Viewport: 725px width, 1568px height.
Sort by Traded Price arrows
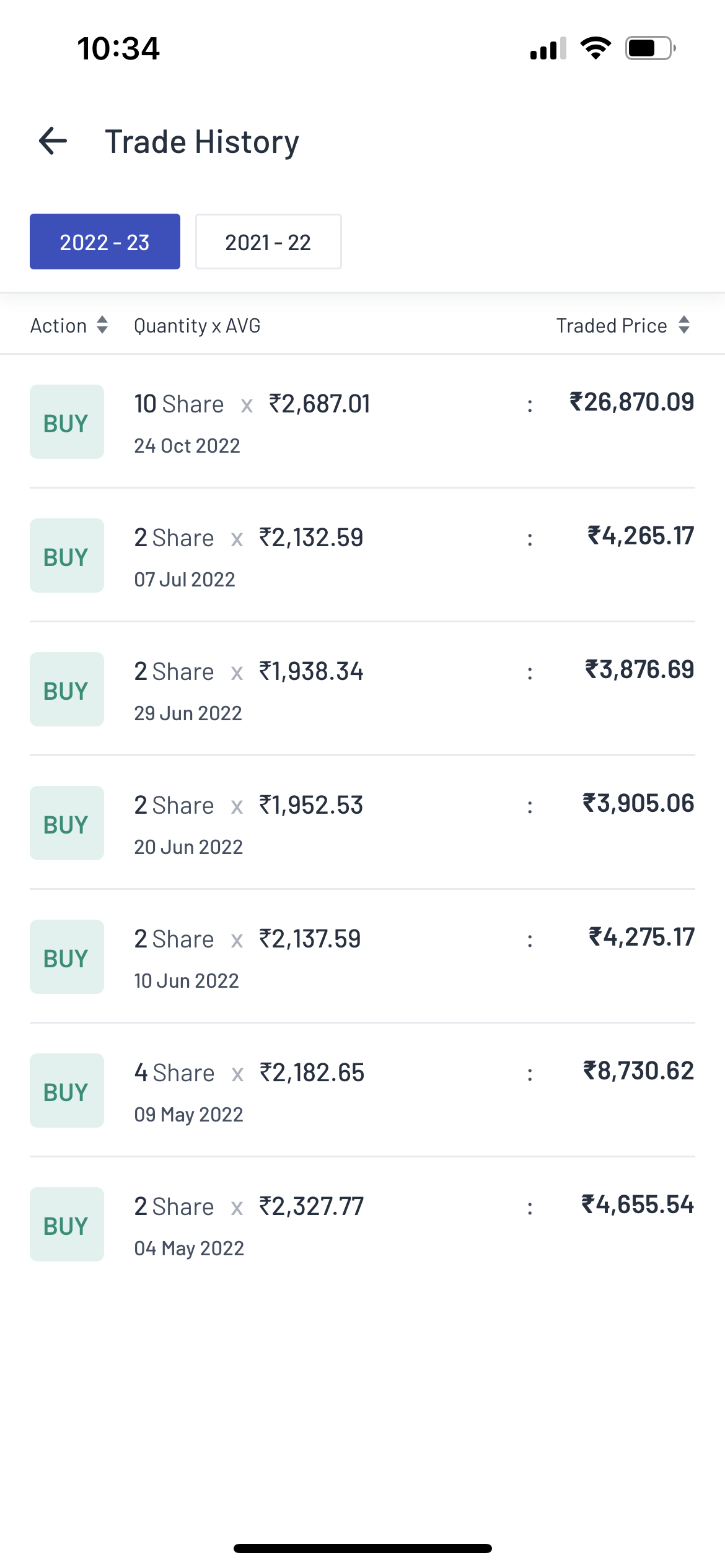click(x=684, y=325)
